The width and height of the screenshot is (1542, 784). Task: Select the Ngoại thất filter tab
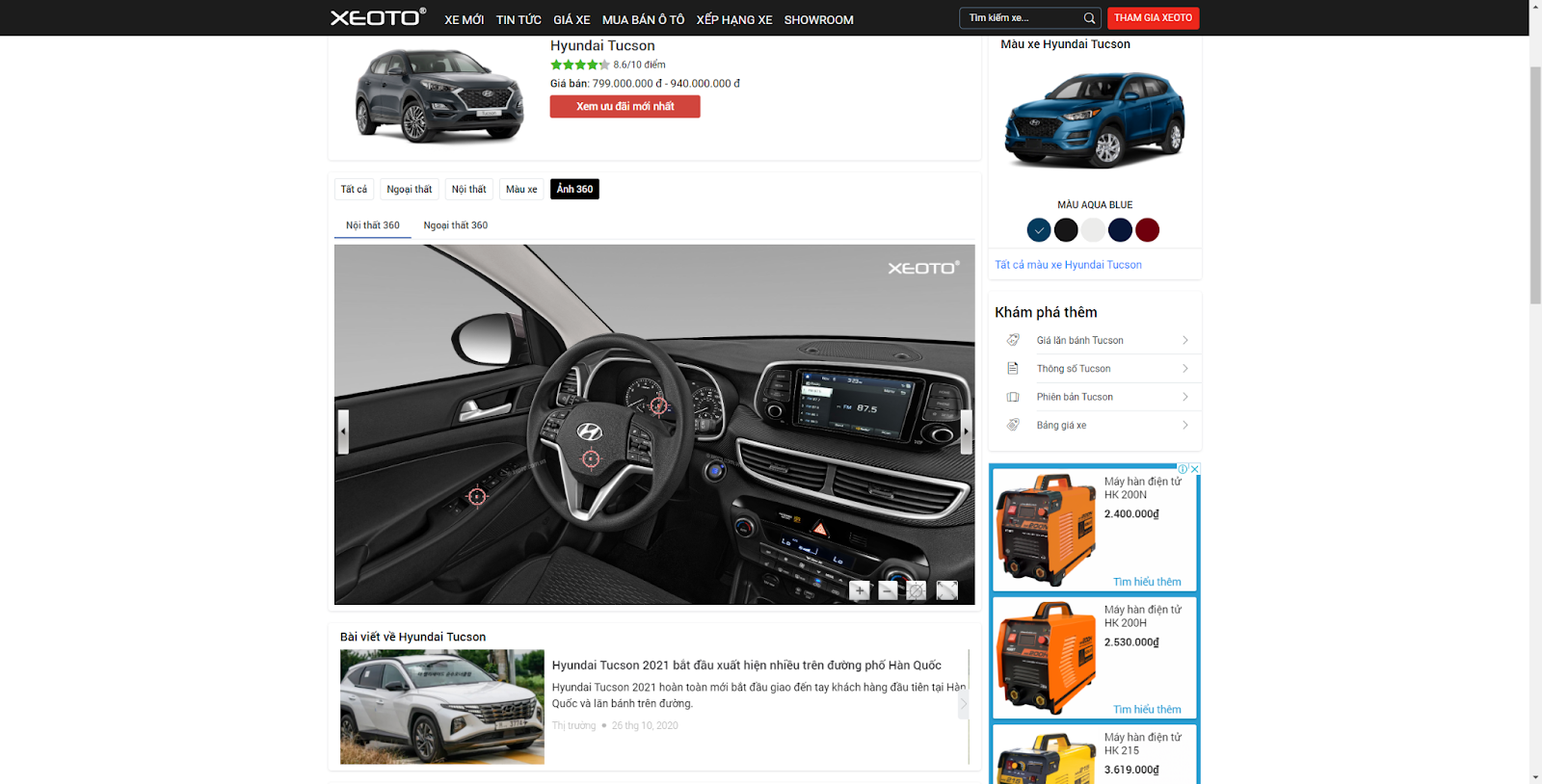(410, 189)
